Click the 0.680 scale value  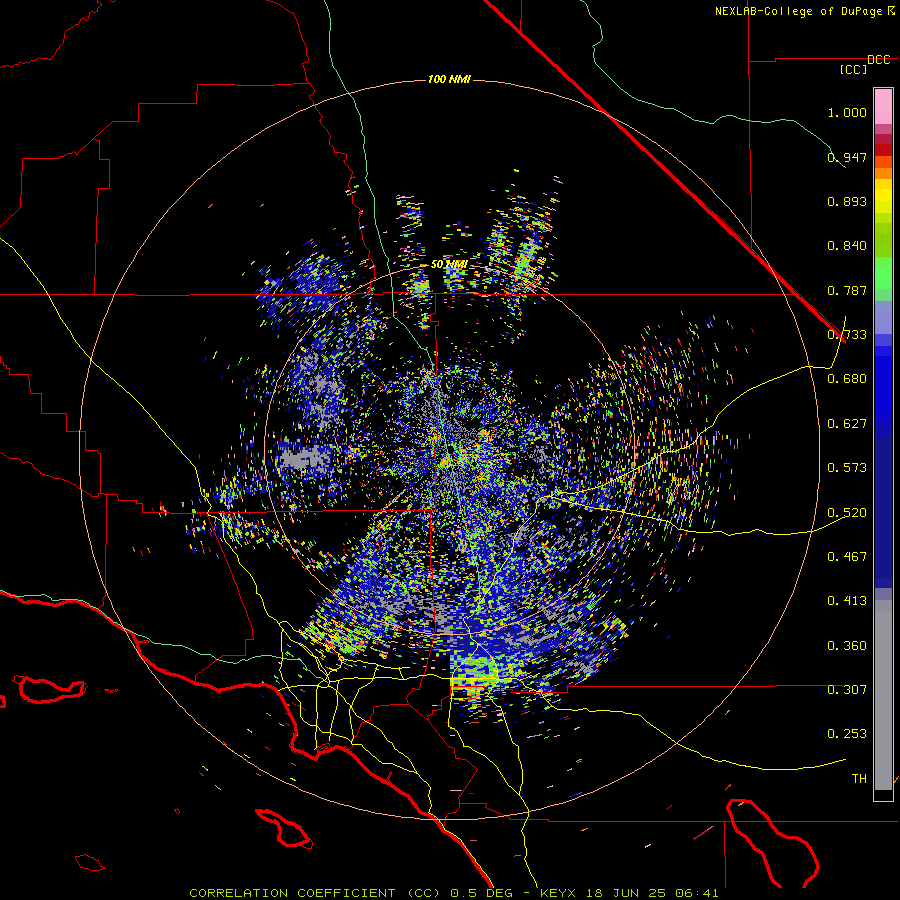click(847, 379)
